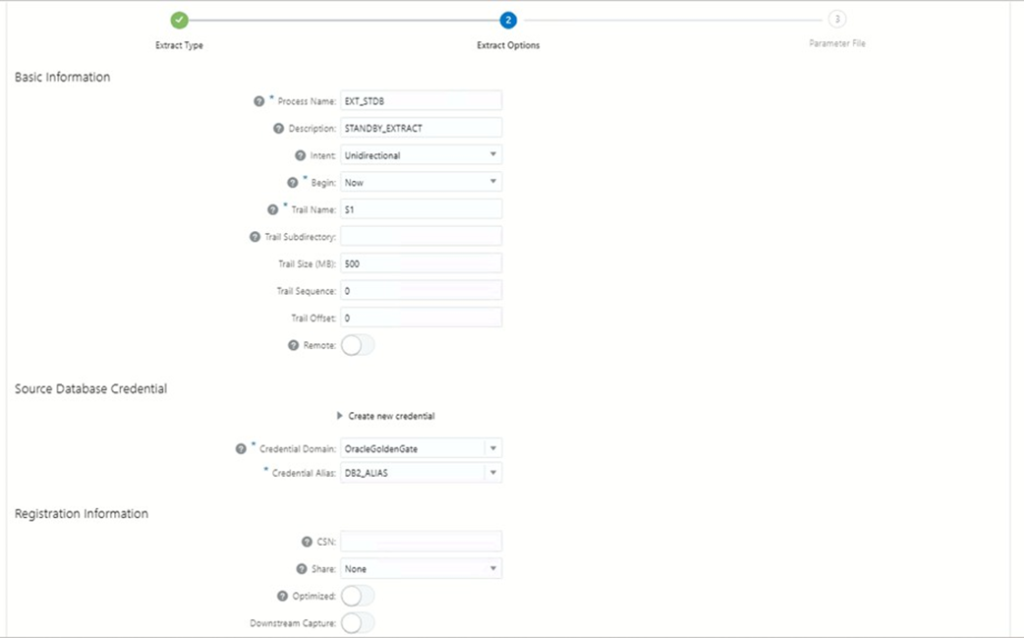Click the help icon beside Description
Viewport: 1024px width, 638px height.
click(279, 129)
